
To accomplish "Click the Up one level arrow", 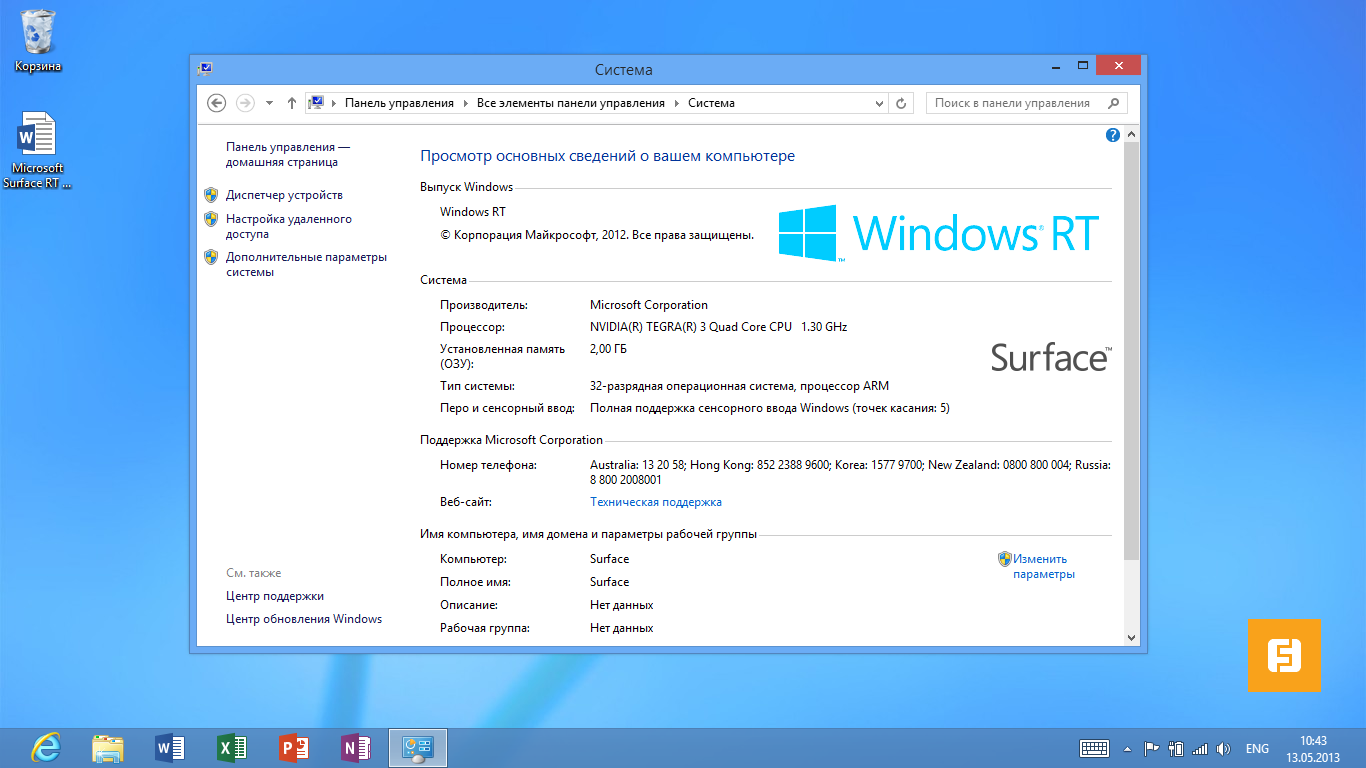I will (292, 103).
